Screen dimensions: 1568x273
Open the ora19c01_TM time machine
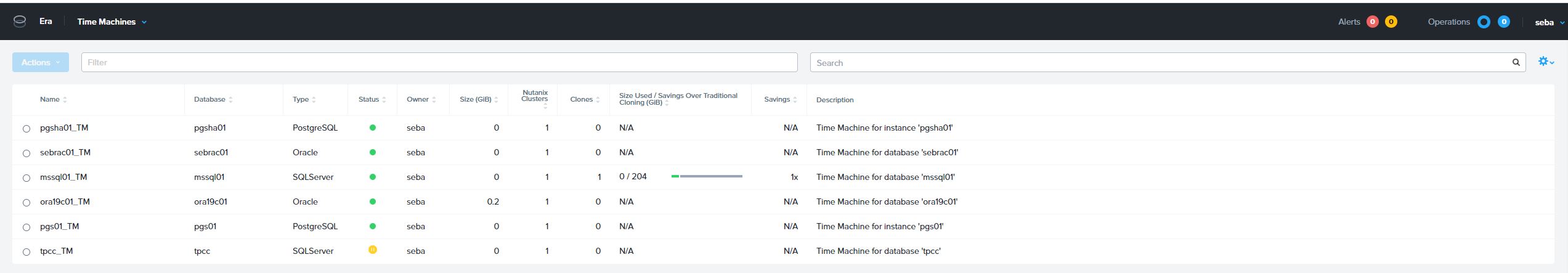click(65, 202)
